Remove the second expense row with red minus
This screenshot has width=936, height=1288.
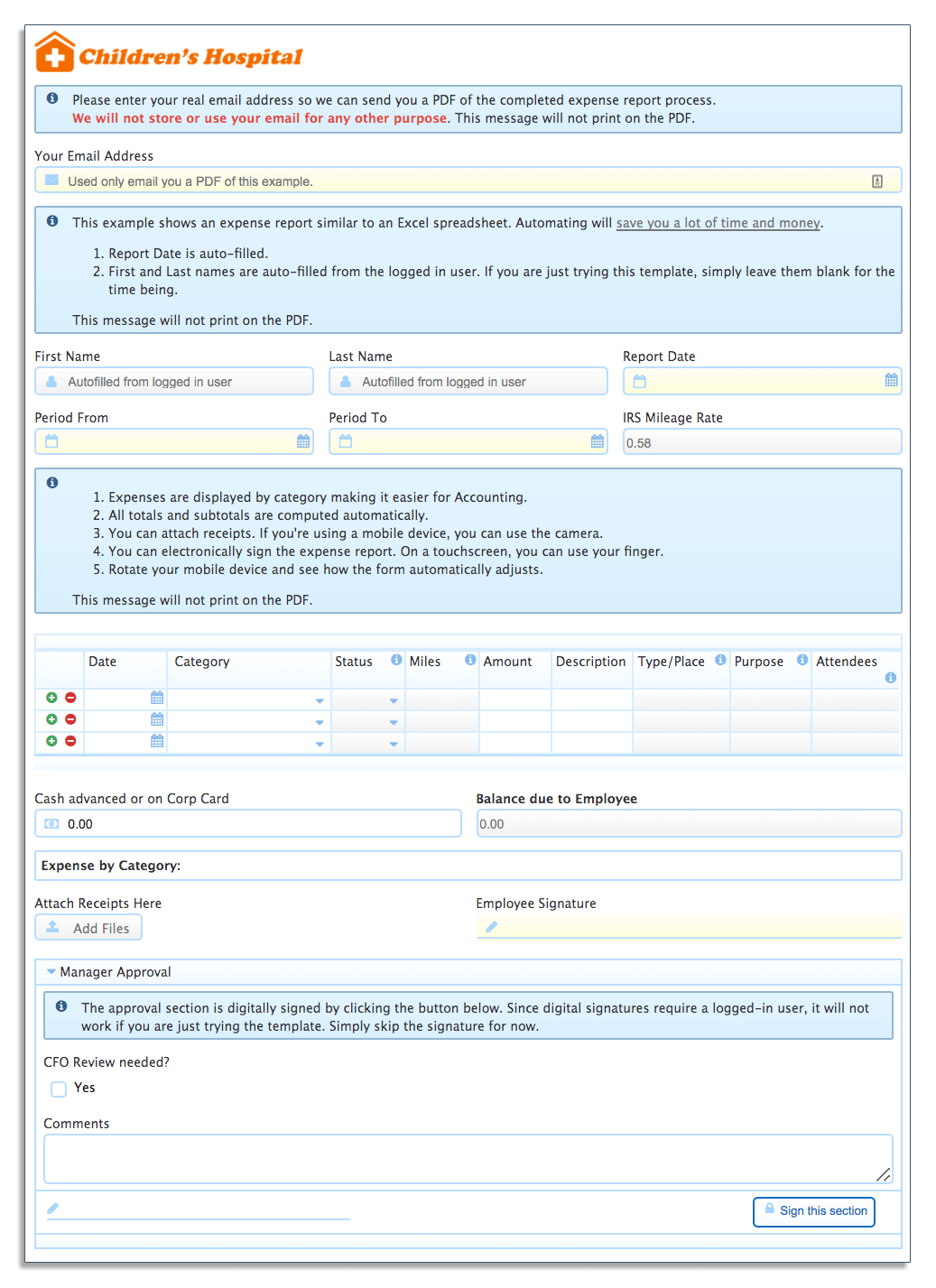[70, 719]
